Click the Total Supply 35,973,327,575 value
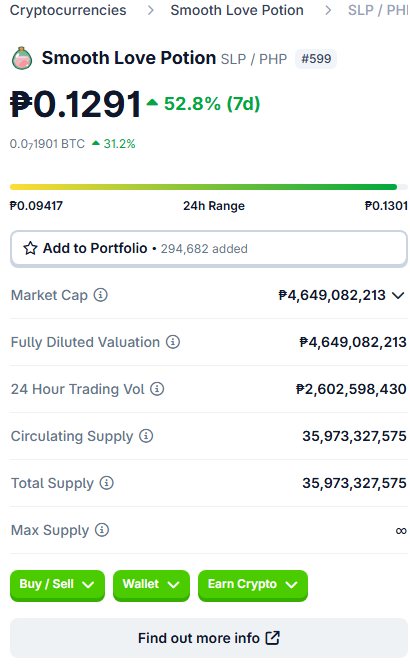 point(354,483)
